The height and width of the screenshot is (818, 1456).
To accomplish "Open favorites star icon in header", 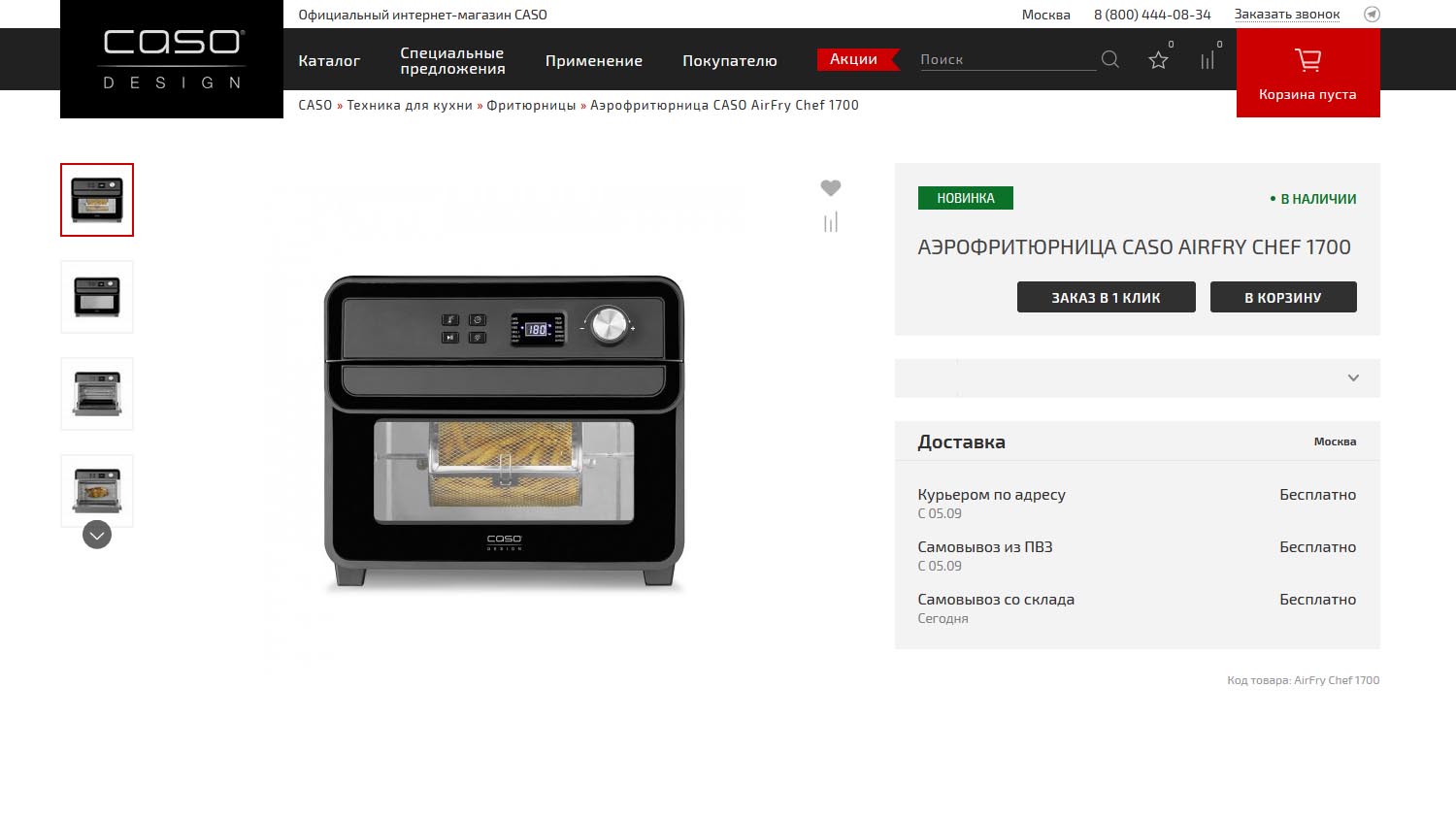I will pyautogui.click(x=1158, y=60).
